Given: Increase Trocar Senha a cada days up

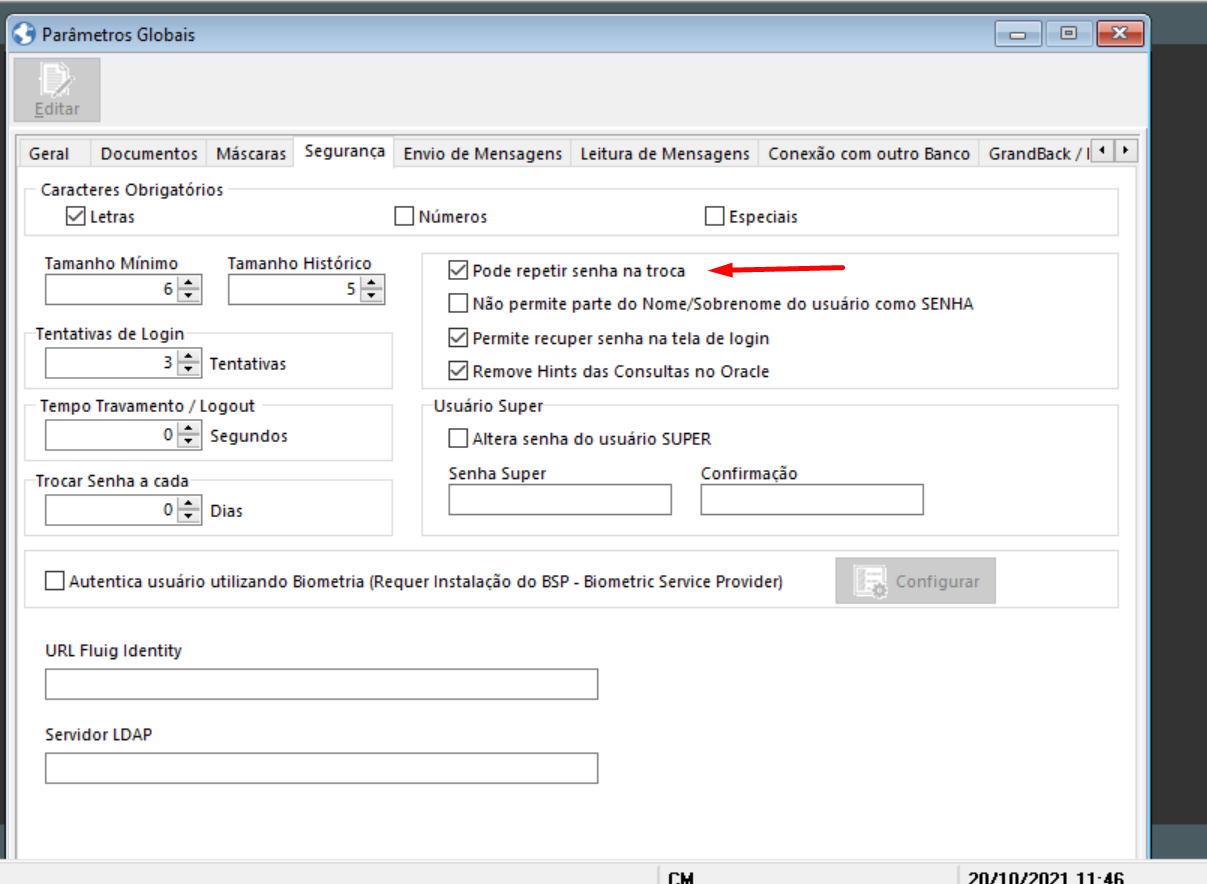Looking at the screenshot, I should click(190, 504).
